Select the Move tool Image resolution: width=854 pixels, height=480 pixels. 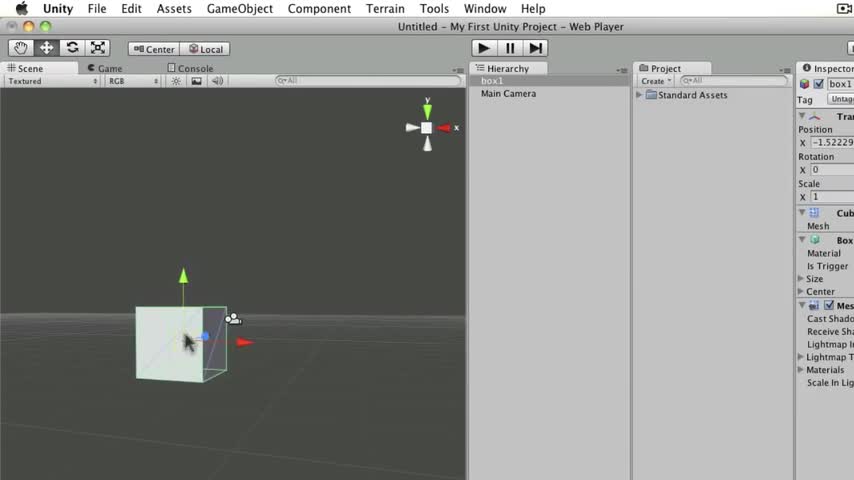[46, 48]
